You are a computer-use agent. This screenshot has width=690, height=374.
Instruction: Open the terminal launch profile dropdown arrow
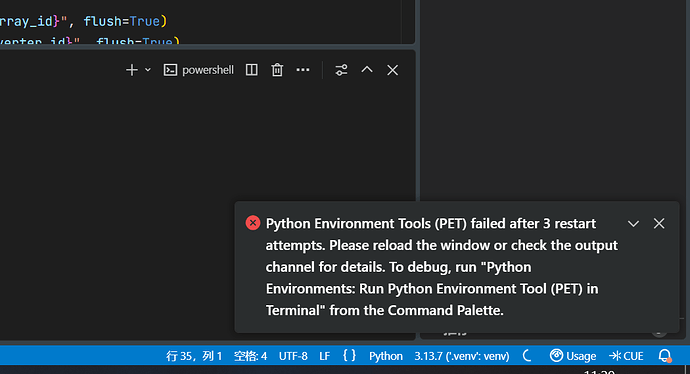pyautogui.click(x=148, y=70)
